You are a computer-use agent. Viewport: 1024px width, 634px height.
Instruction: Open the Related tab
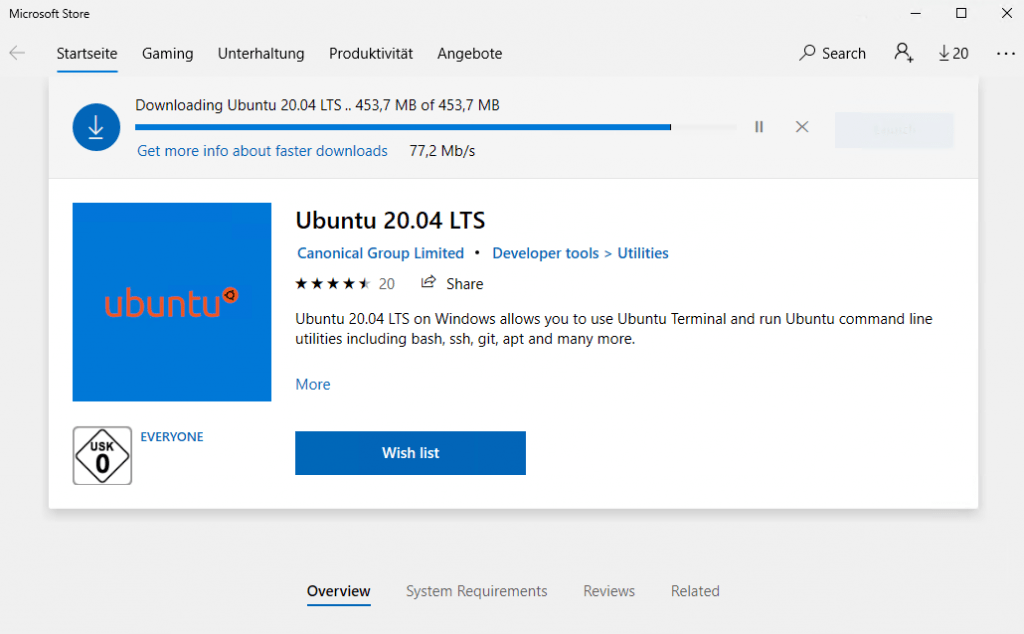point(695,591)
